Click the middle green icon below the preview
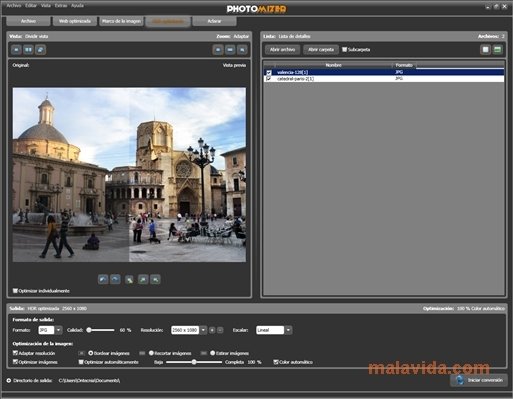 (x=129, y=279)
